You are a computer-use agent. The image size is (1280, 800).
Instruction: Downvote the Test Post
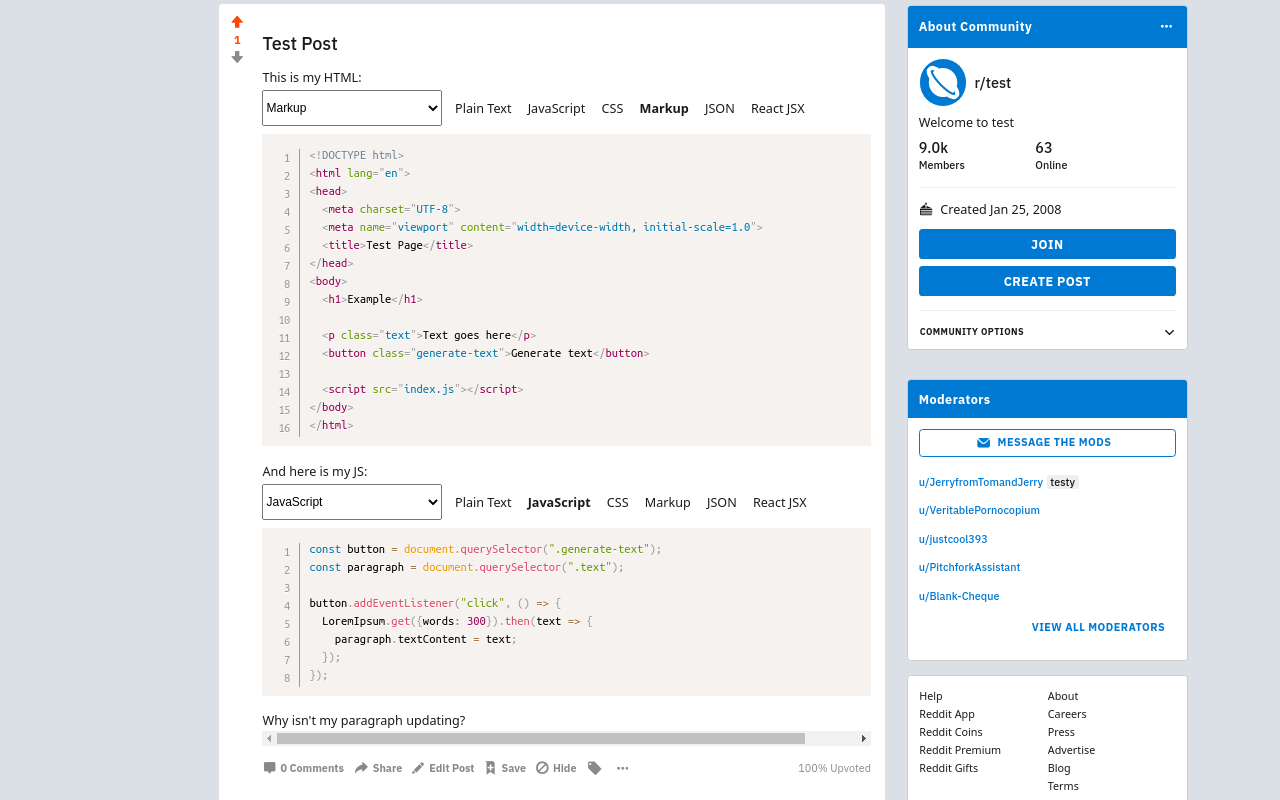(x=237, y=58)
